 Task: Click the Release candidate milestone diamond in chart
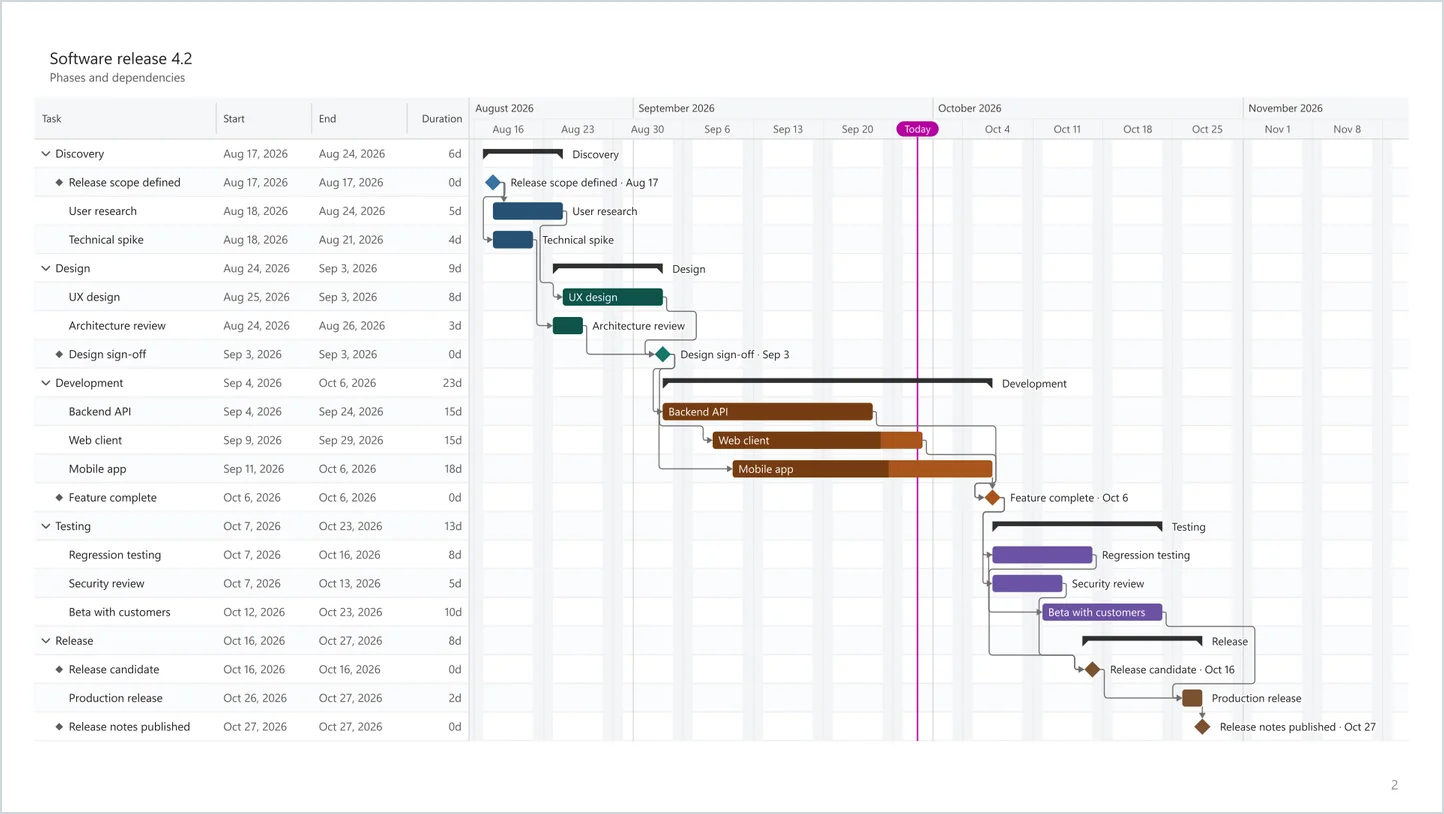click(x=1092, y=670)
